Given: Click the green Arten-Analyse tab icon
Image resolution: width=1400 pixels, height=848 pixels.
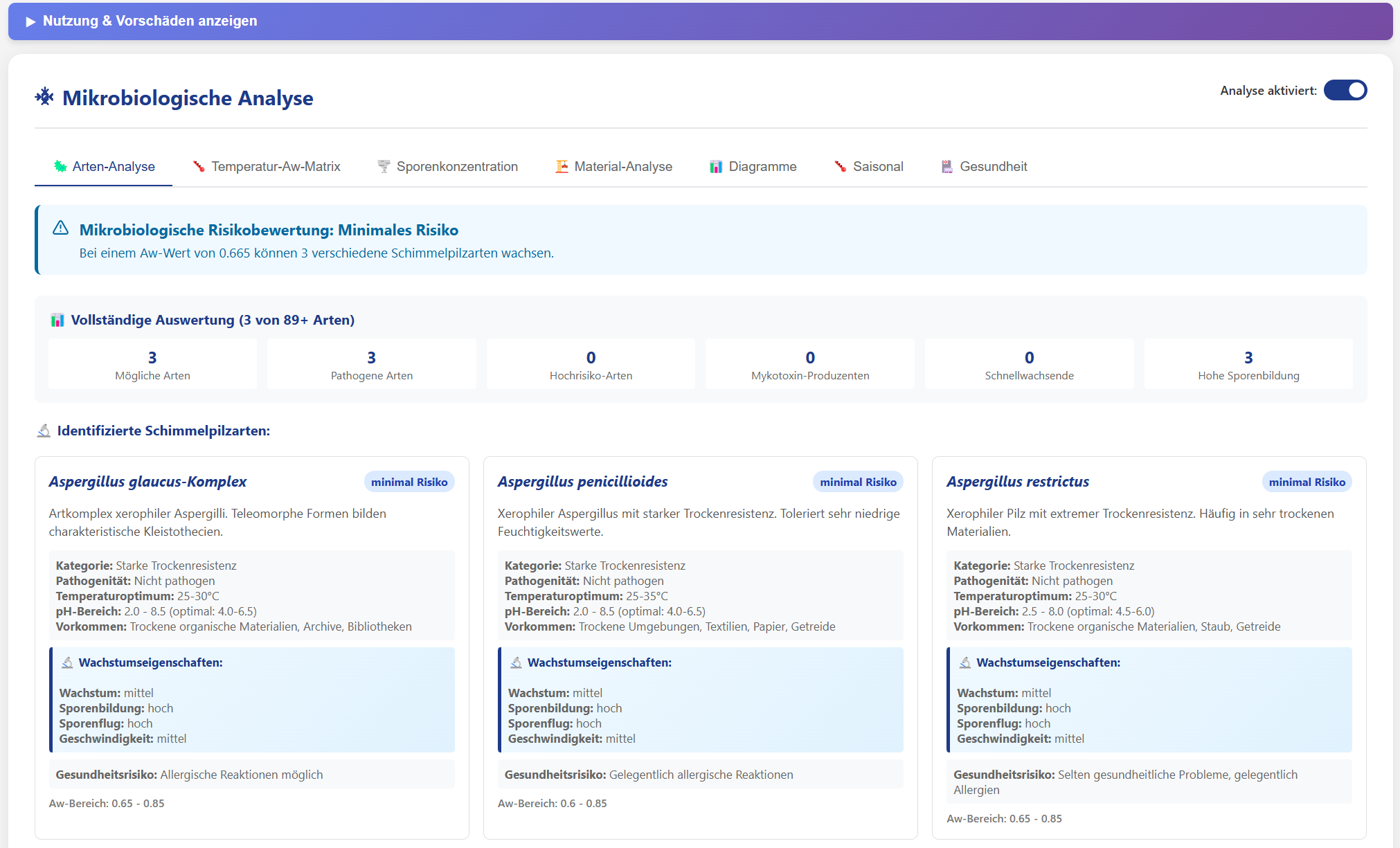Looking at the screenshot, I should pos(60,166).
